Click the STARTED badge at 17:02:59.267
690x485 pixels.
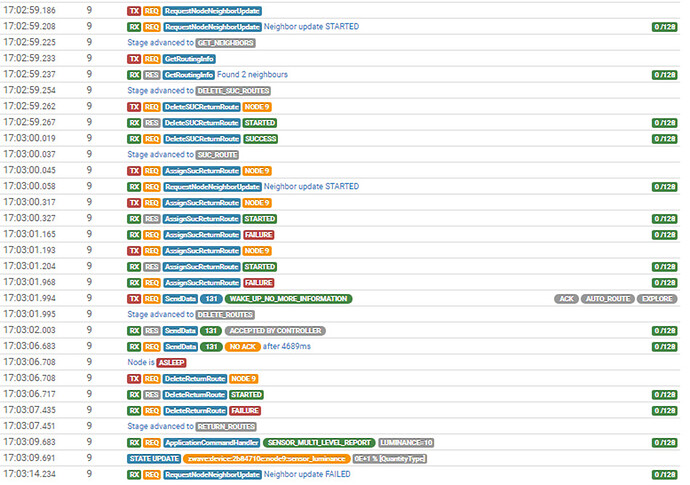[x=260, y=123]
